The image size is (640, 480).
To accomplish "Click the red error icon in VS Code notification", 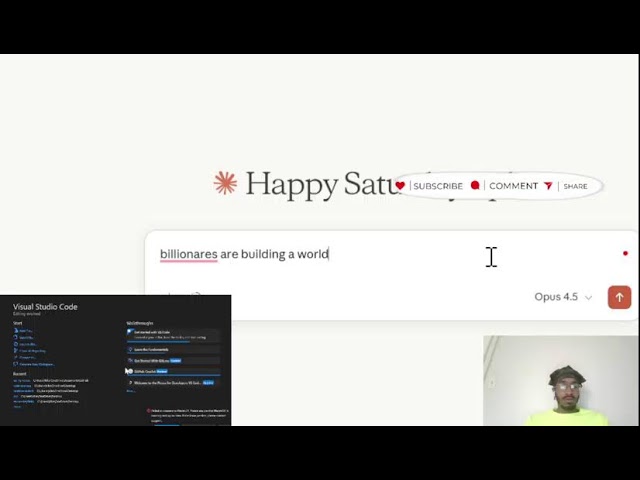I will [150, 410].
